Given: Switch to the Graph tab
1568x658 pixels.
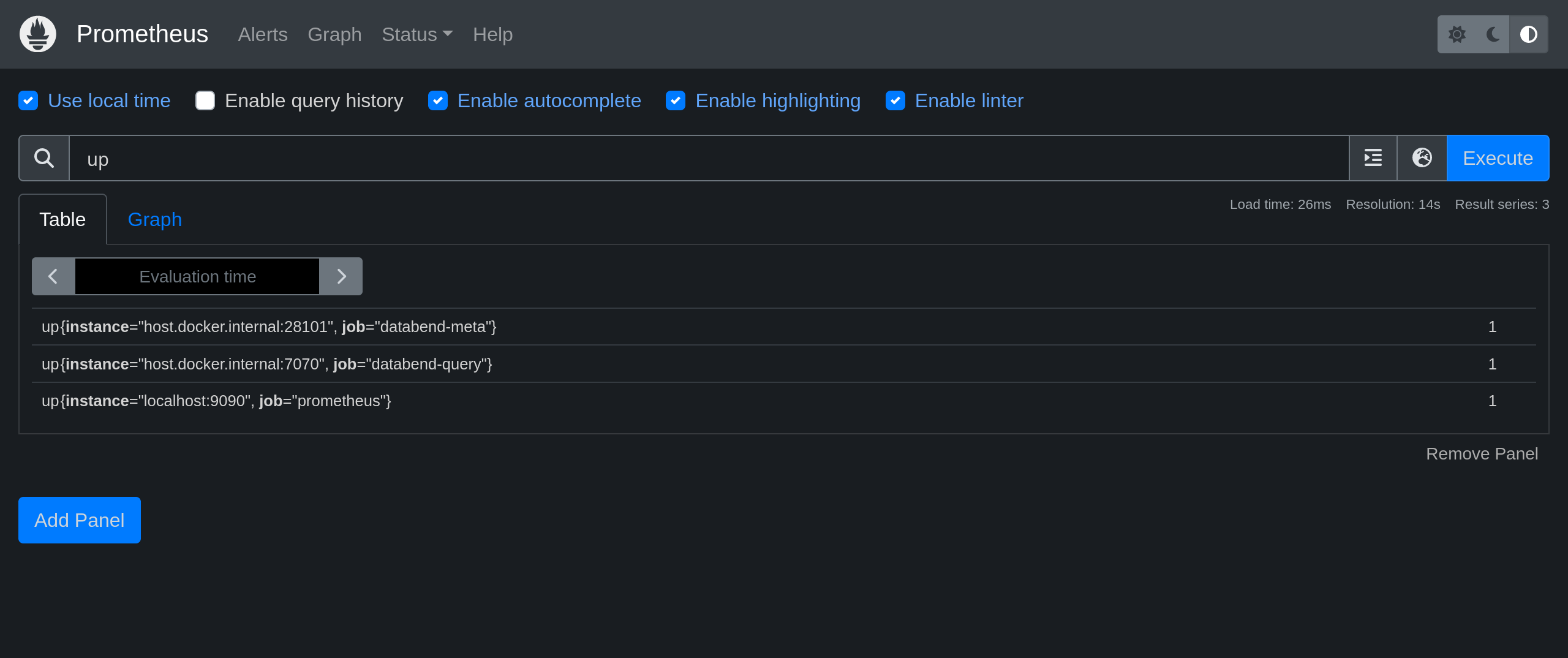Looking at the screenshot, I should (154, 219).
